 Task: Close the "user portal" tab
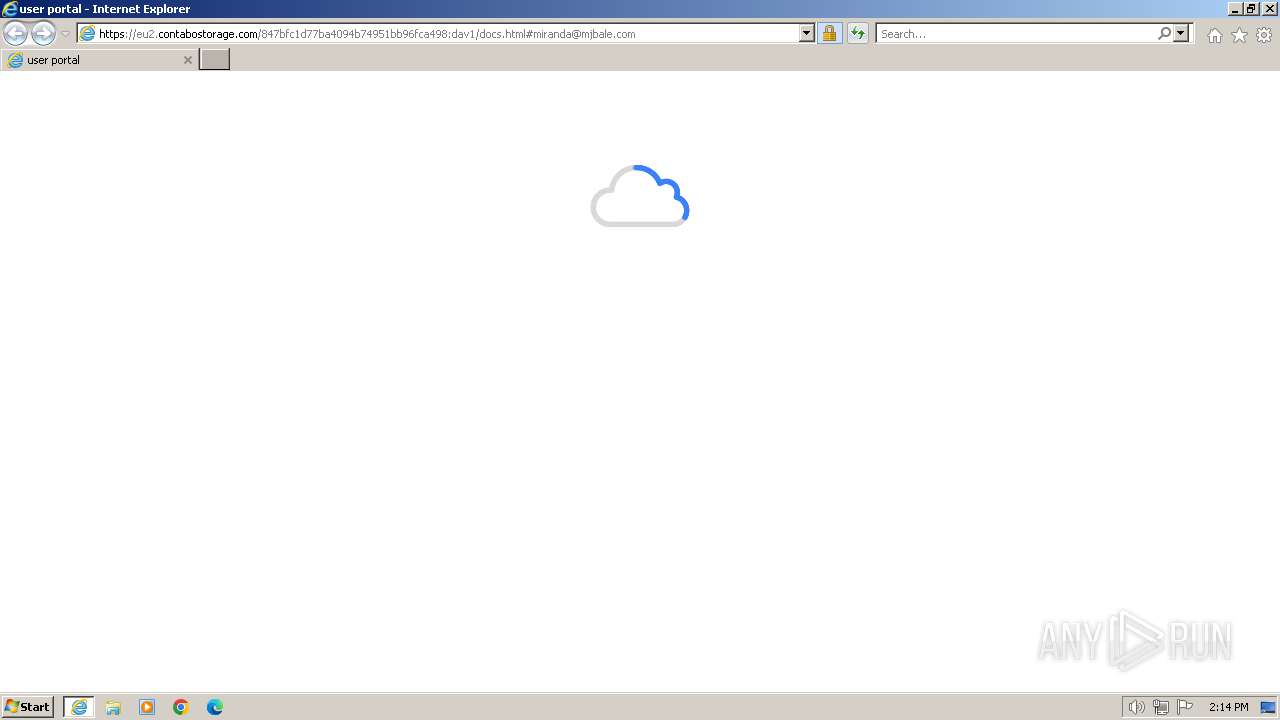(x=187, y=60)
